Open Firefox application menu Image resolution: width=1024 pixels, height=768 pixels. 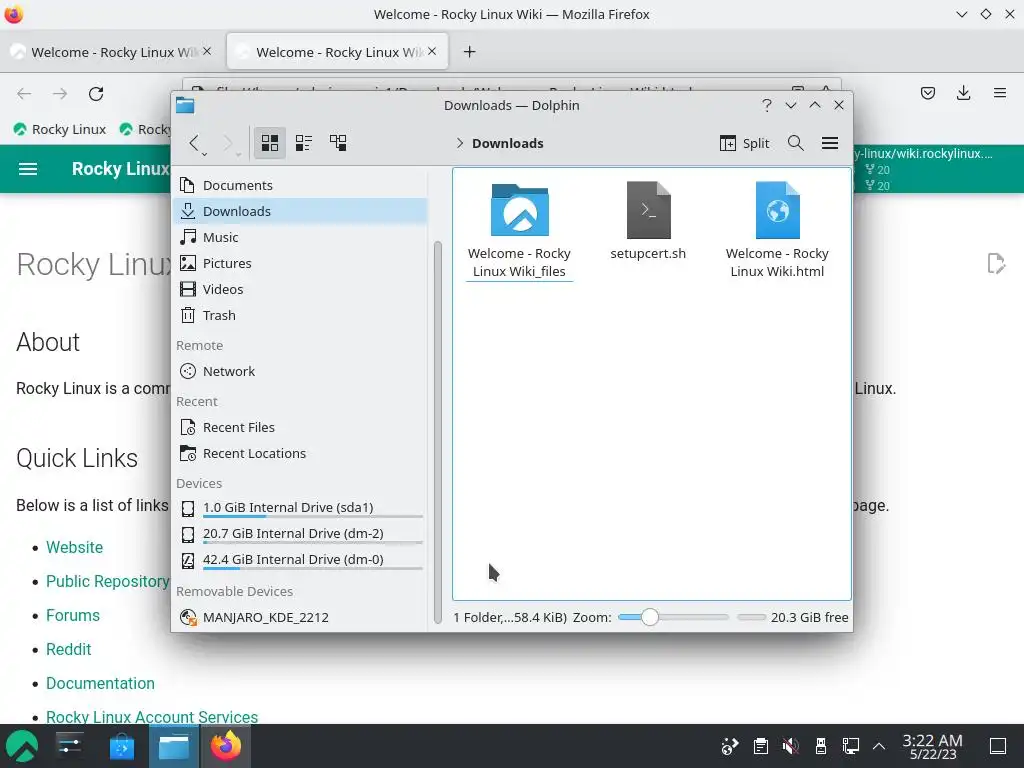pos(999,93)
